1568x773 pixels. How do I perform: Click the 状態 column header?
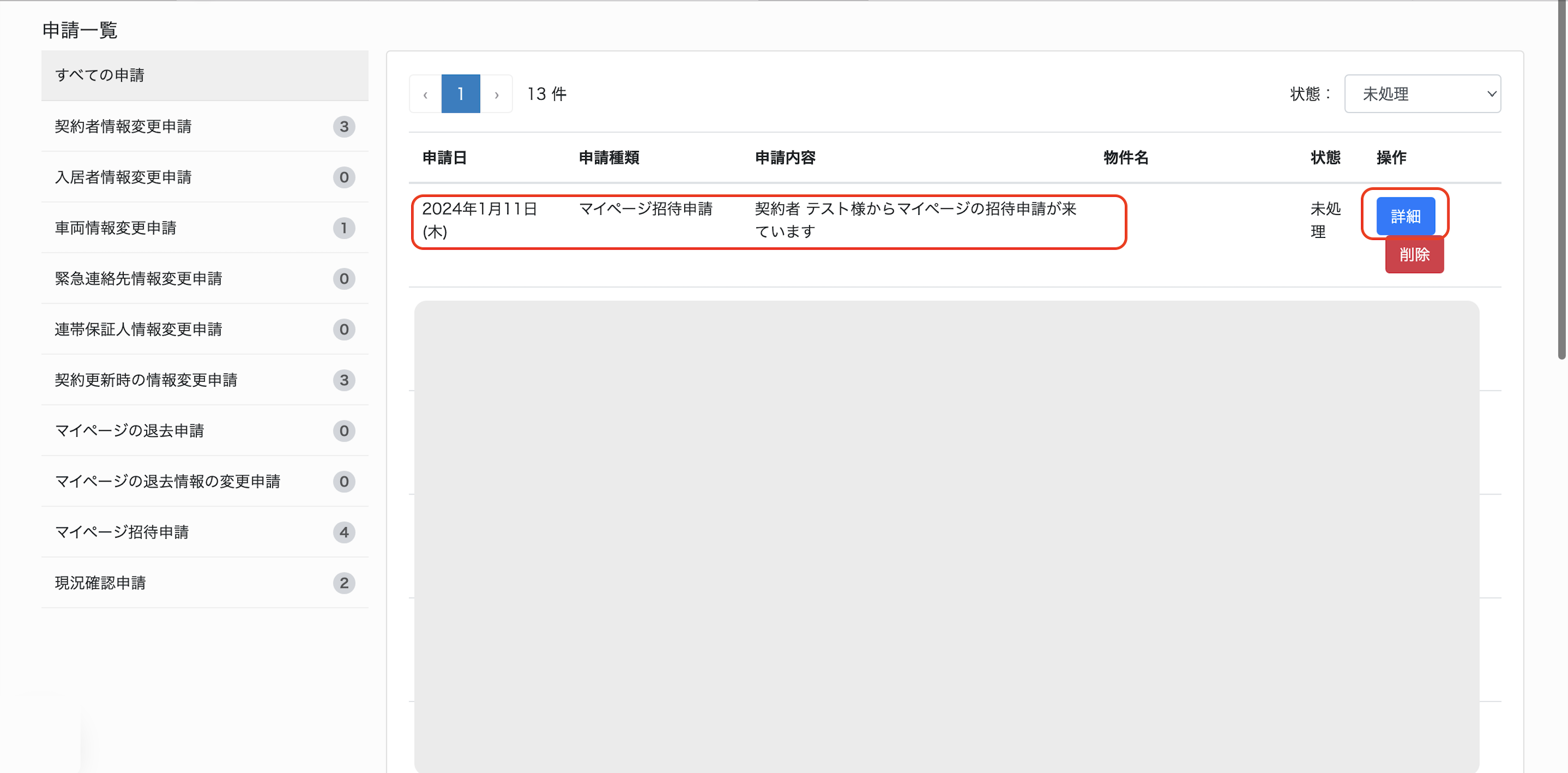tap(1325, 158)
